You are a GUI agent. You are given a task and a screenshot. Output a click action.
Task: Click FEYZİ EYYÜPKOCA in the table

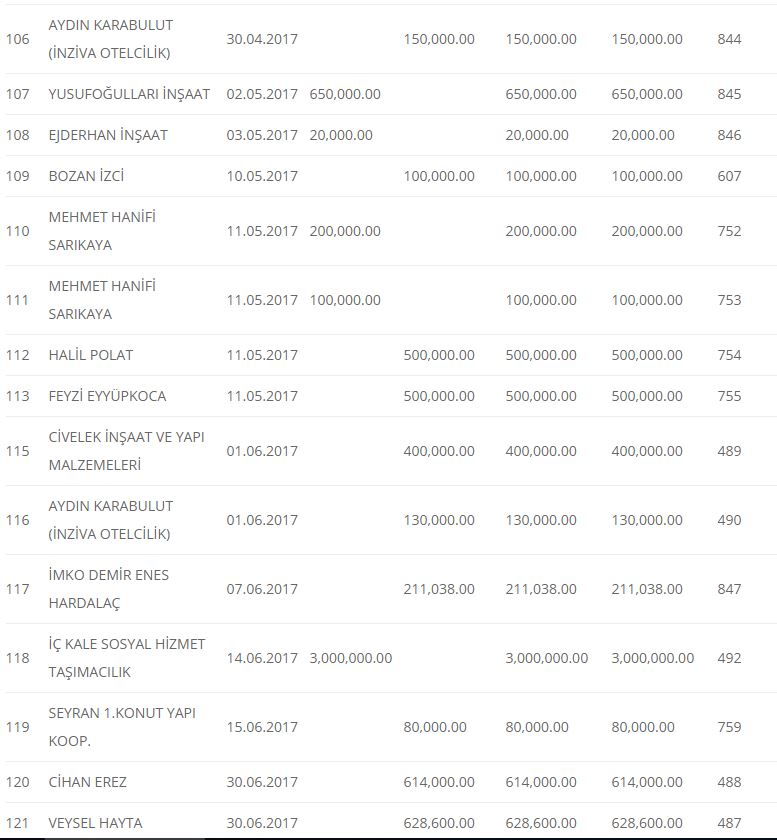[x=107, y=396]
